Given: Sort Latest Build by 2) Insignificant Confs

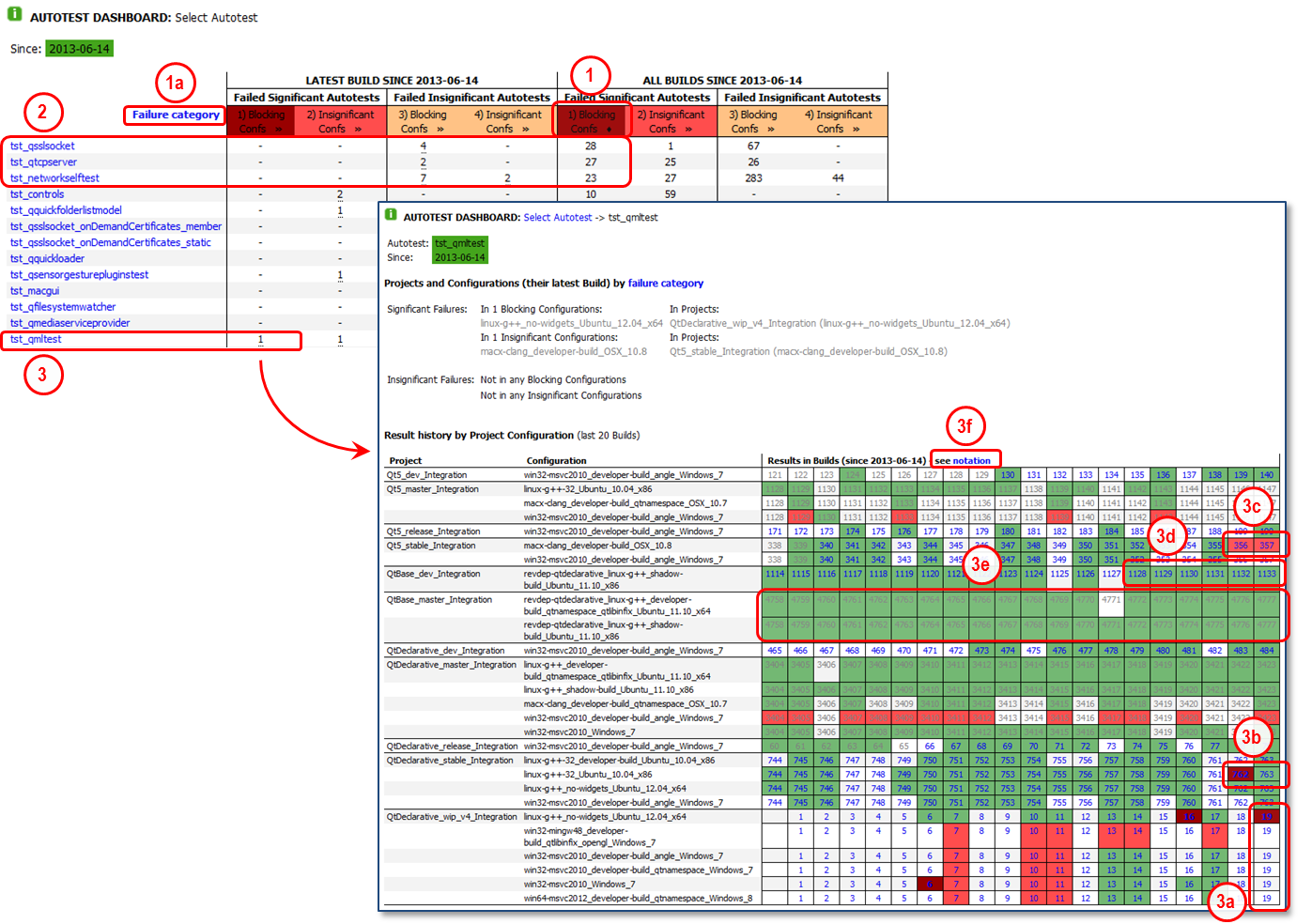Looking at the screenshot, I should [x=340, y=121].
